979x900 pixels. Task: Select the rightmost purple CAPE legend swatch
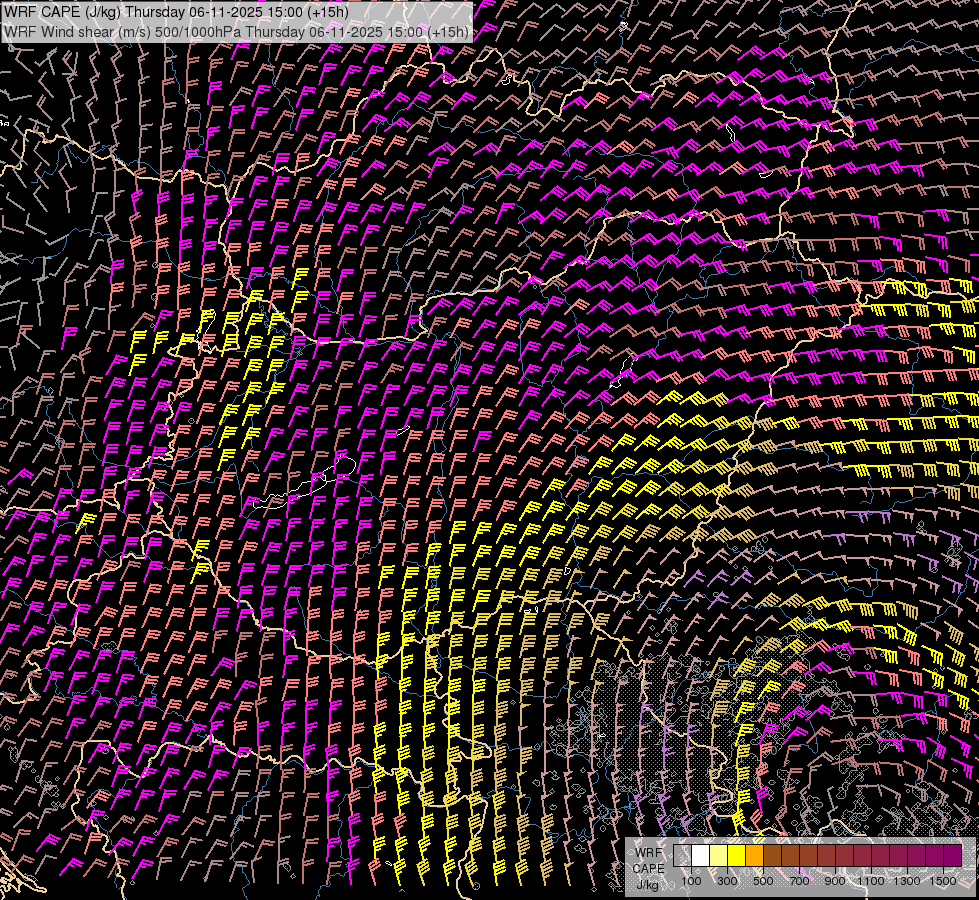(953, 855)
